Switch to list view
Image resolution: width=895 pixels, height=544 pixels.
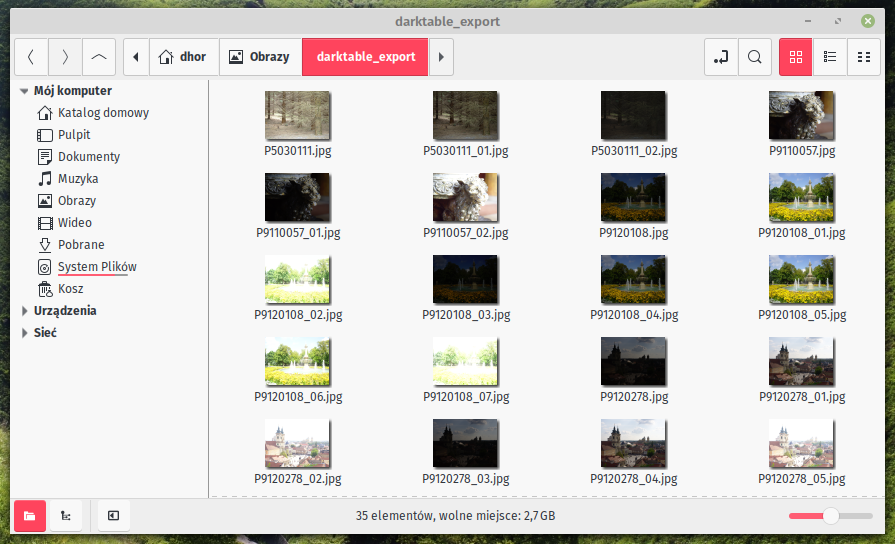click(x=830, y=57)
